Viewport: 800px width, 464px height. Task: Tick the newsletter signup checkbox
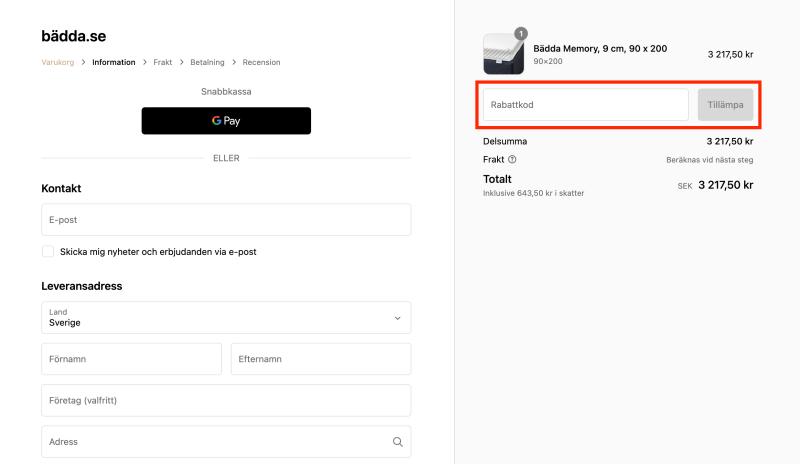pyautogui.click(x=48, y=252)
